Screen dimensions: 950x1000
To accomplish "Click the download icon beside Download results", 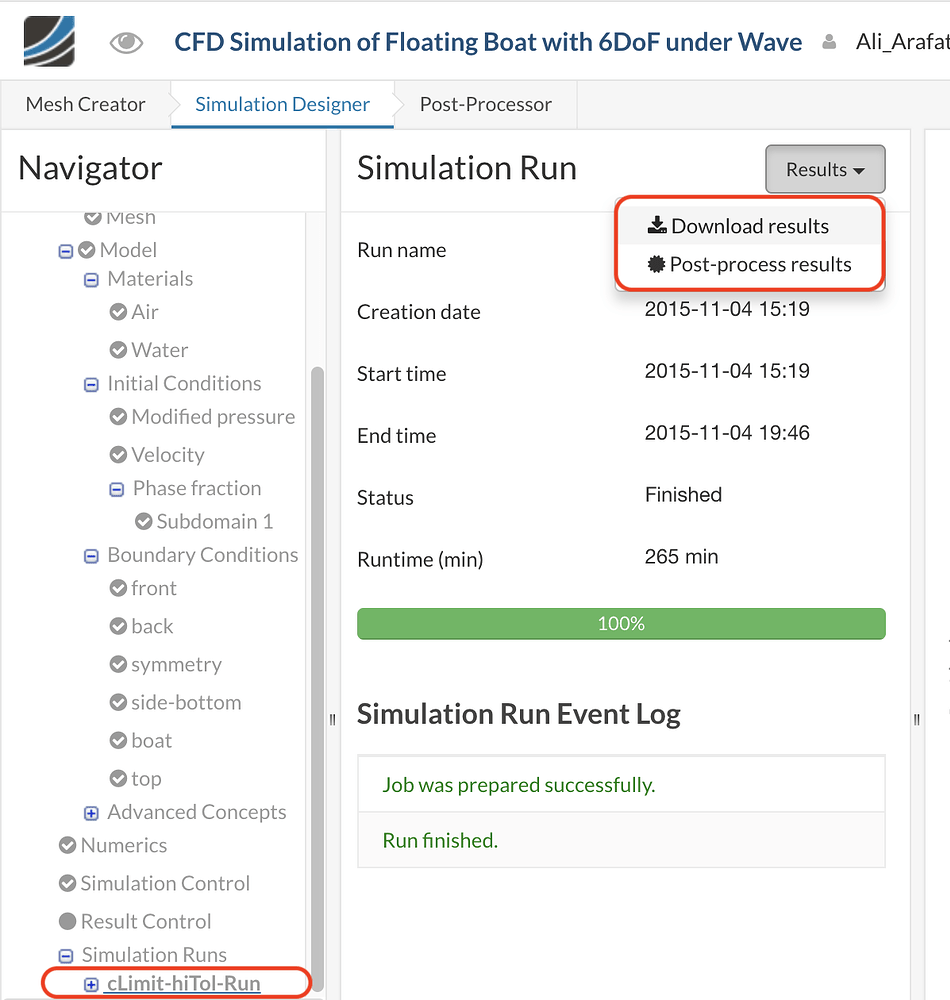I will 657,225.
